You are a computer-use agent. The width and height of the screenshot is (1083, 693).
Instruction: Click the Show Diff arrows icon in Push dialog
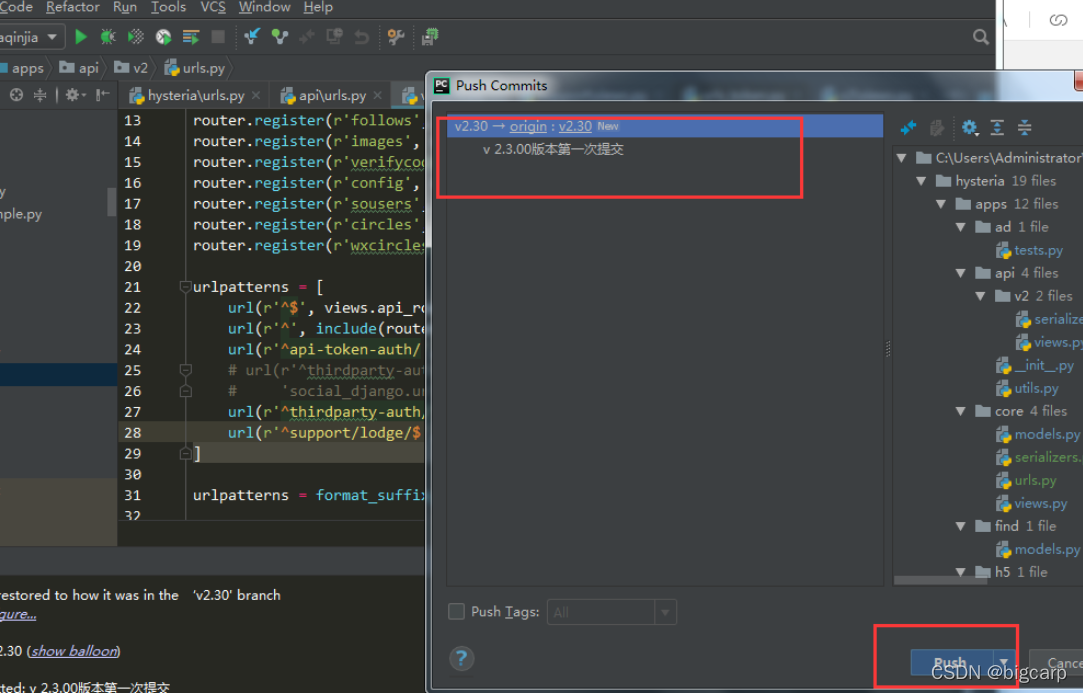[x=908, y=127]
